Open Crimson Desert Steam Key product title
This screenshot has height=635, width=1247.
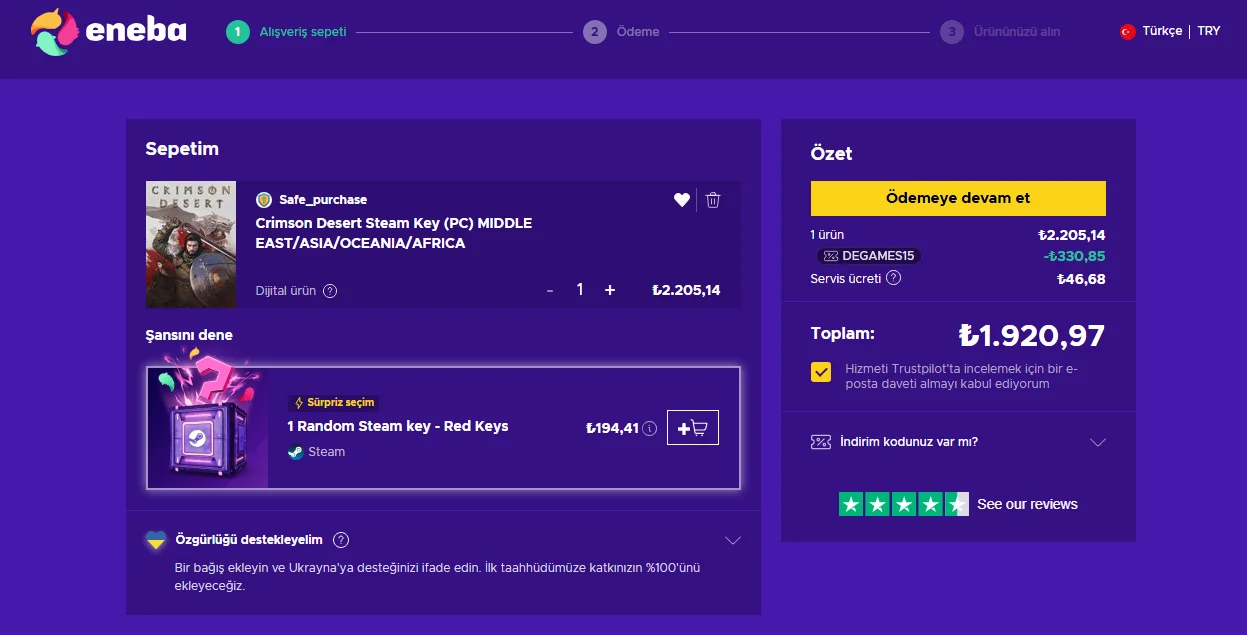point(394,233)
